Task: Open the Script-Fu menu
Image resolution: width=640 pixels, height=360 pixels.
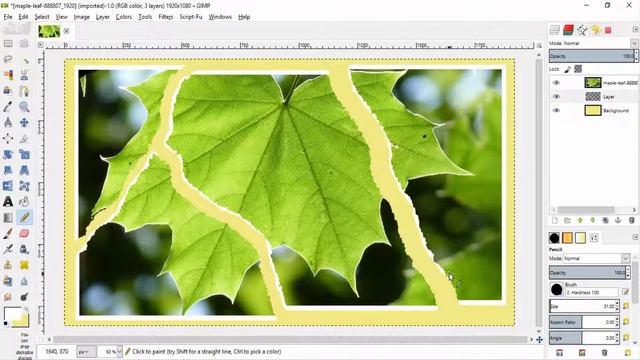Action: click(191, 17)
